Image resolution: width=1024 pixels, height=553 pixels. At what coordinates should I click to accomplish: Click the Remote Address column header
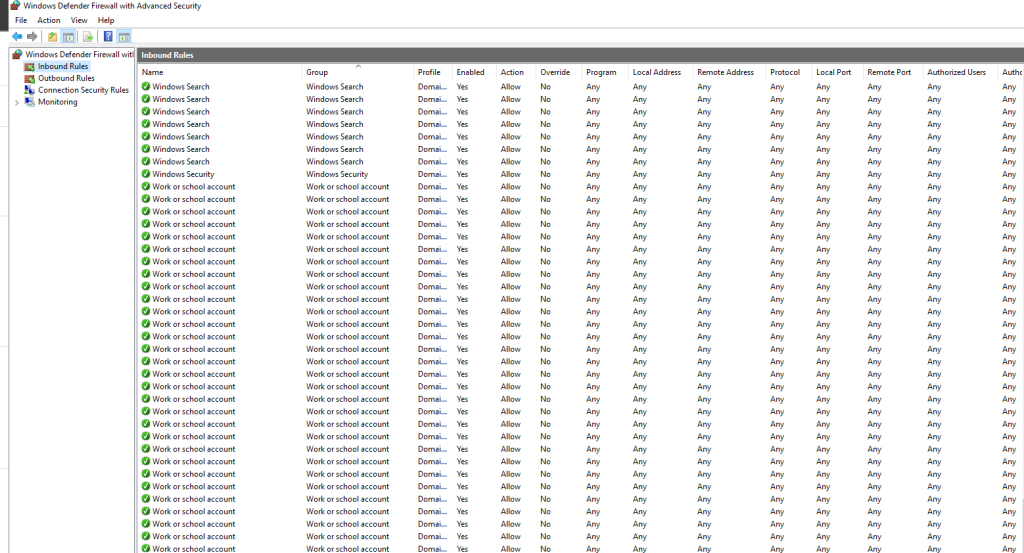pyautogui.click(x=725, y=72)
